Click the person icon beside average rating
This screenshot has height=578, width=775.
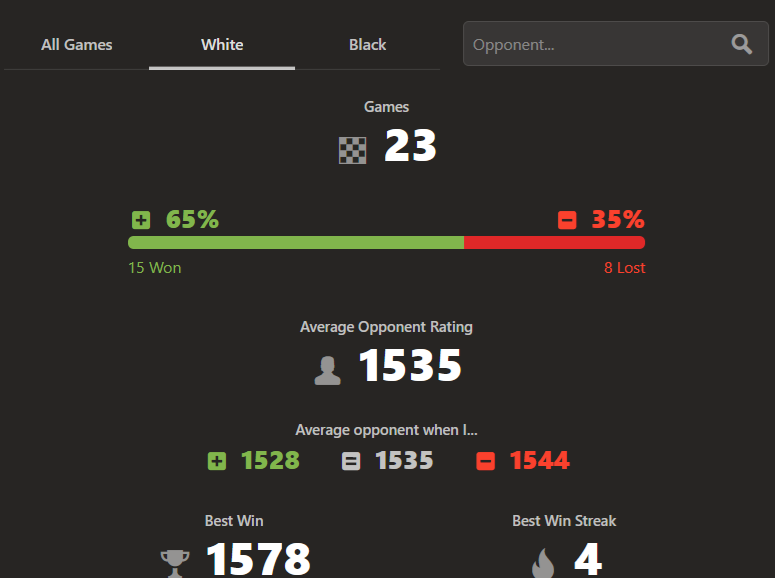pos(328,370)
